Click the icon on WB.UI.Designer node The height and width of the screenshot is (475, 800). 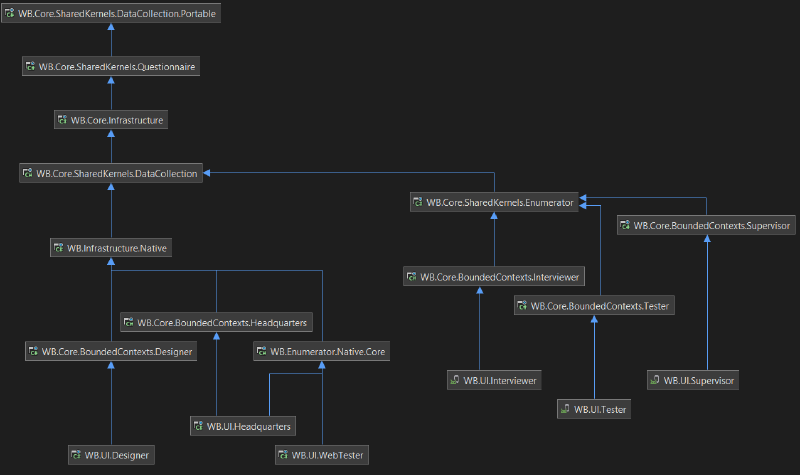click(75, 456)
